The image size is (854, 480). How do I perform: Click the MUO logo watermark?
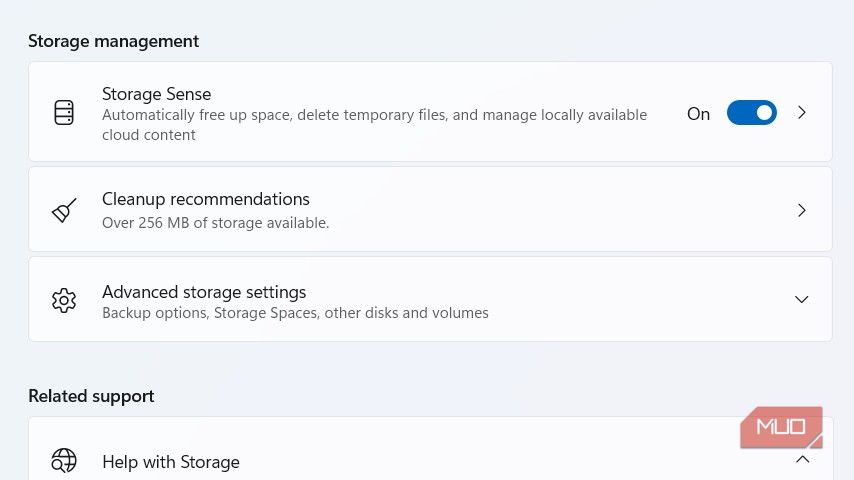(x=781, y=427)
